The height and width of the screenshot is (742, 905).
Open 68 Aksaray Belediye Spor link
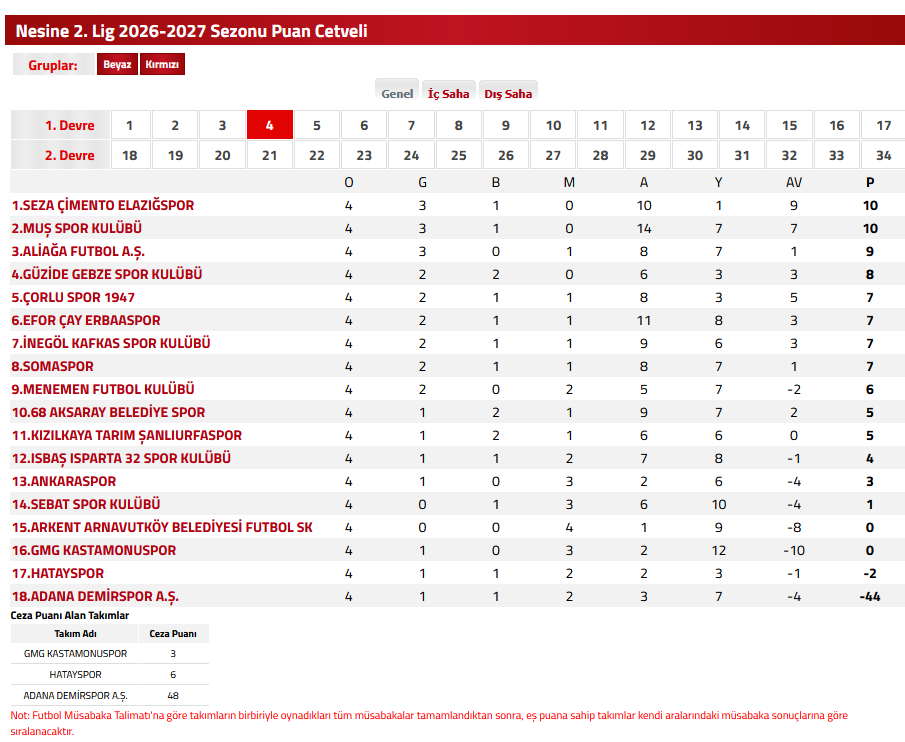click(109, 413)
